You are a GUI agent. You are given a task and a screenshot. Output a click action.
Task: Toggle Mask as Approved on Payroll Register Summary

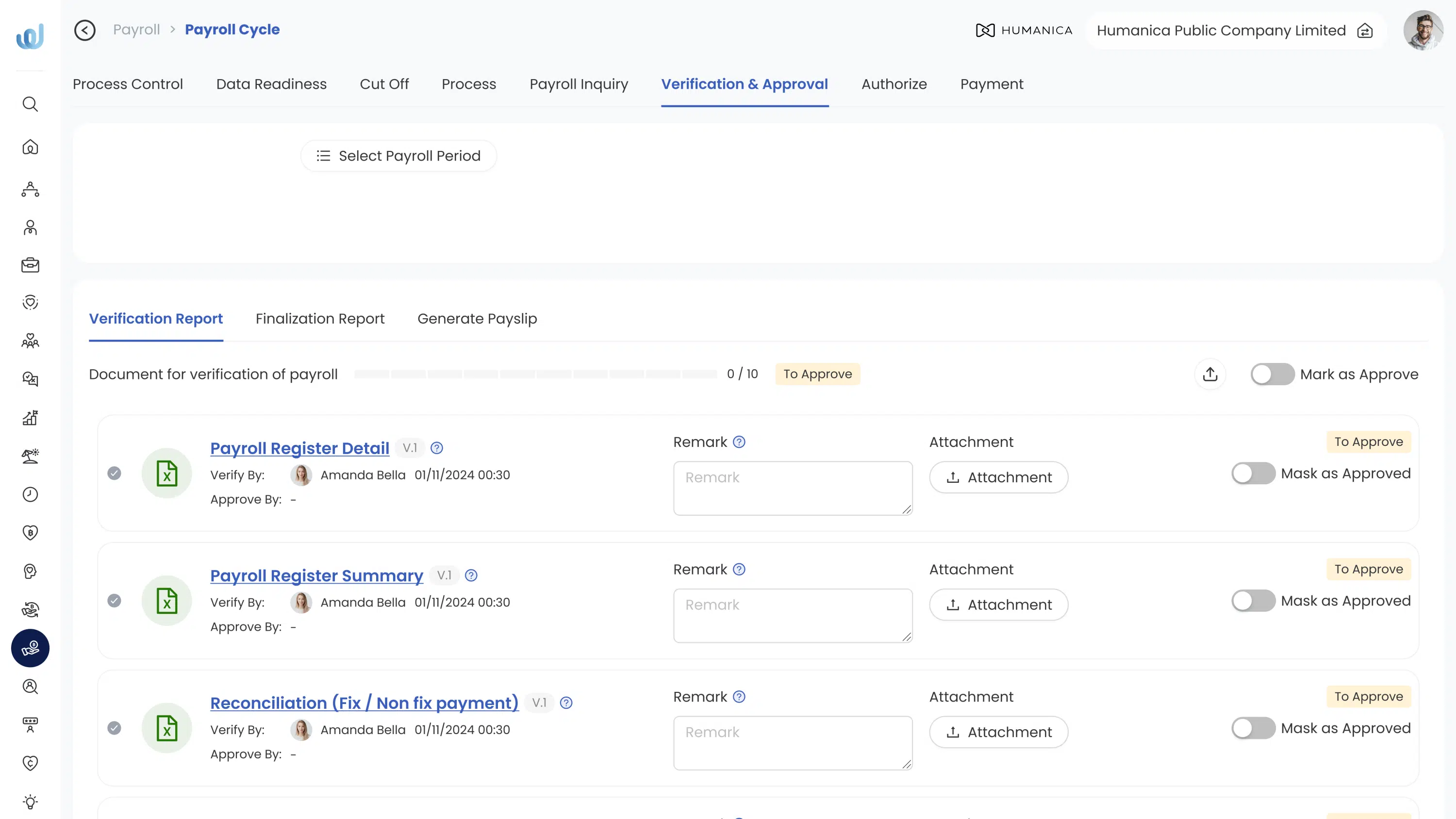click(x=1253, y=601)
